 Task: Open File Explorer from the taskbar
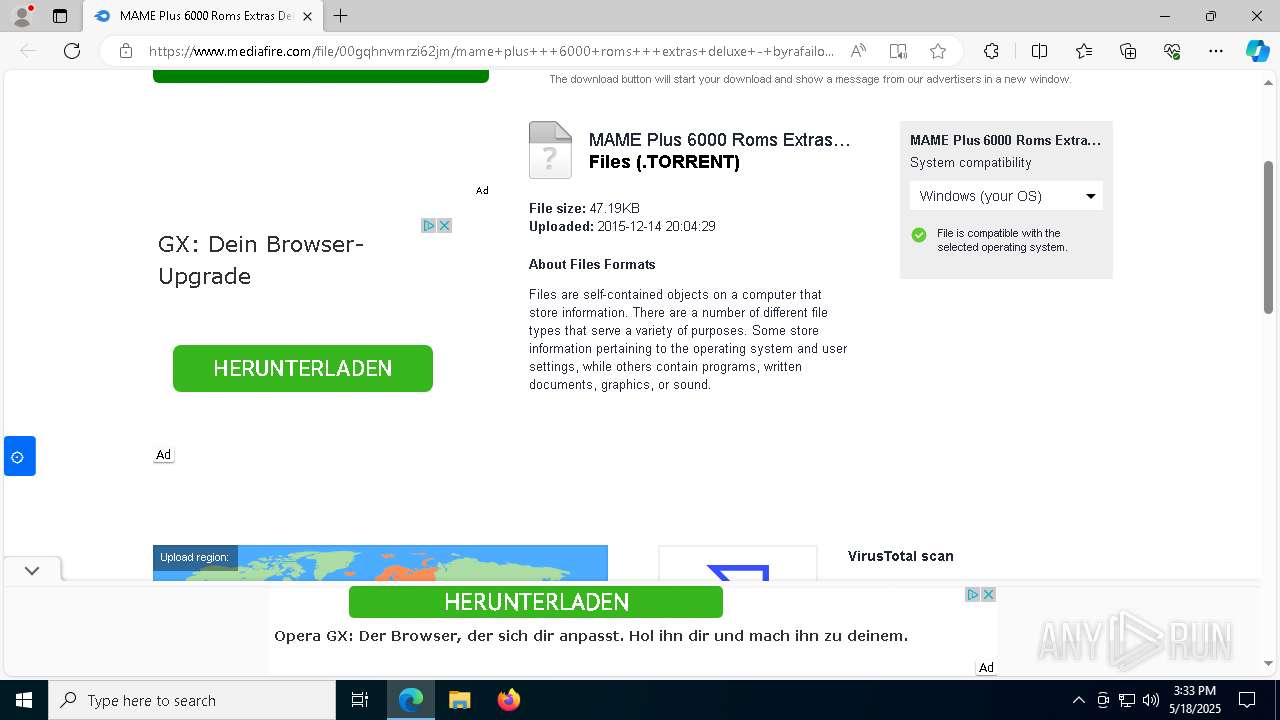459,700
